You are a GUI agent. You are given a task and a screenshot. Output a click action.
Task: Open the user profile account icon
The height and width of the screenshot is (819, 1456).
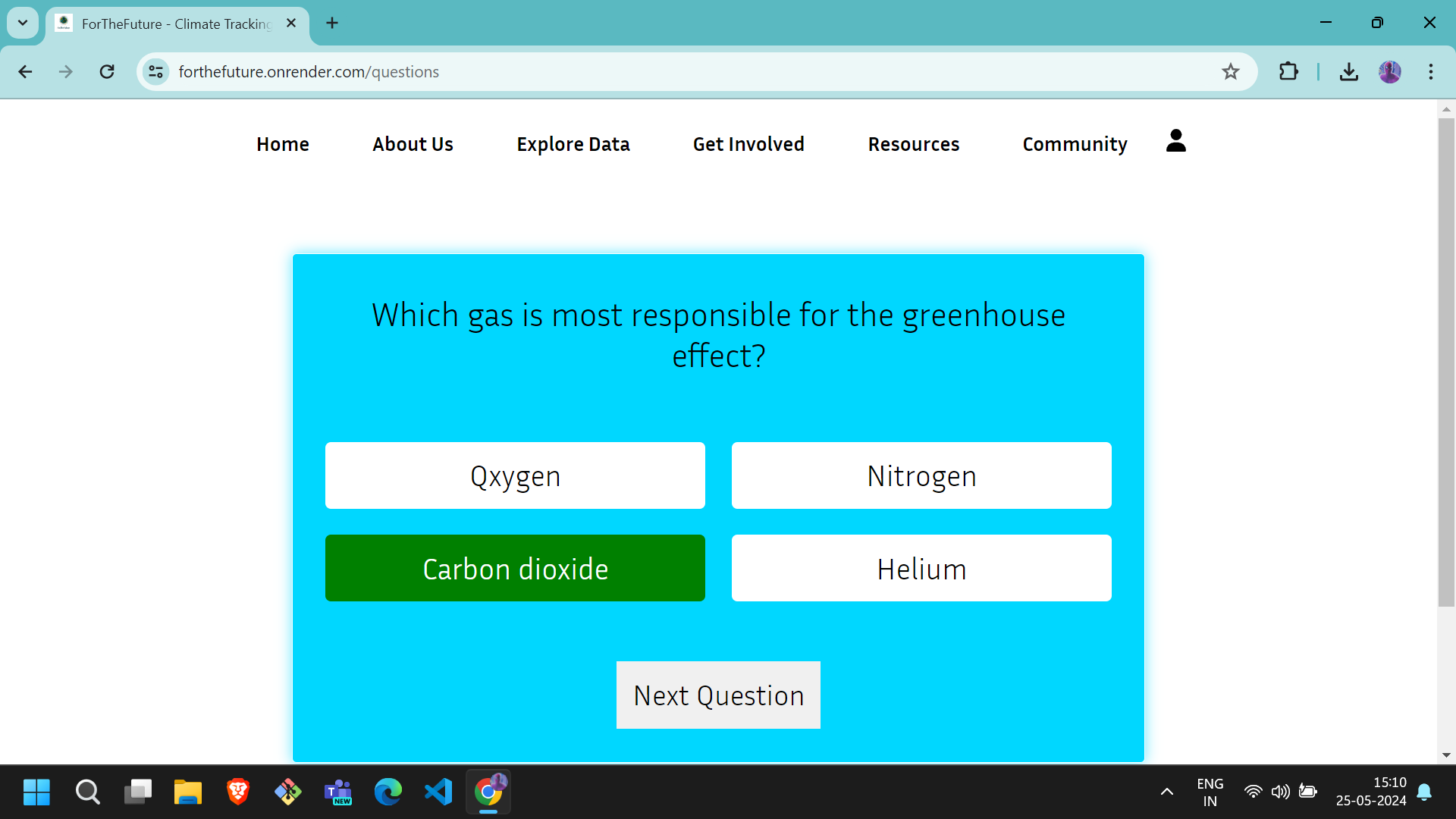[x=1175, y=141]
